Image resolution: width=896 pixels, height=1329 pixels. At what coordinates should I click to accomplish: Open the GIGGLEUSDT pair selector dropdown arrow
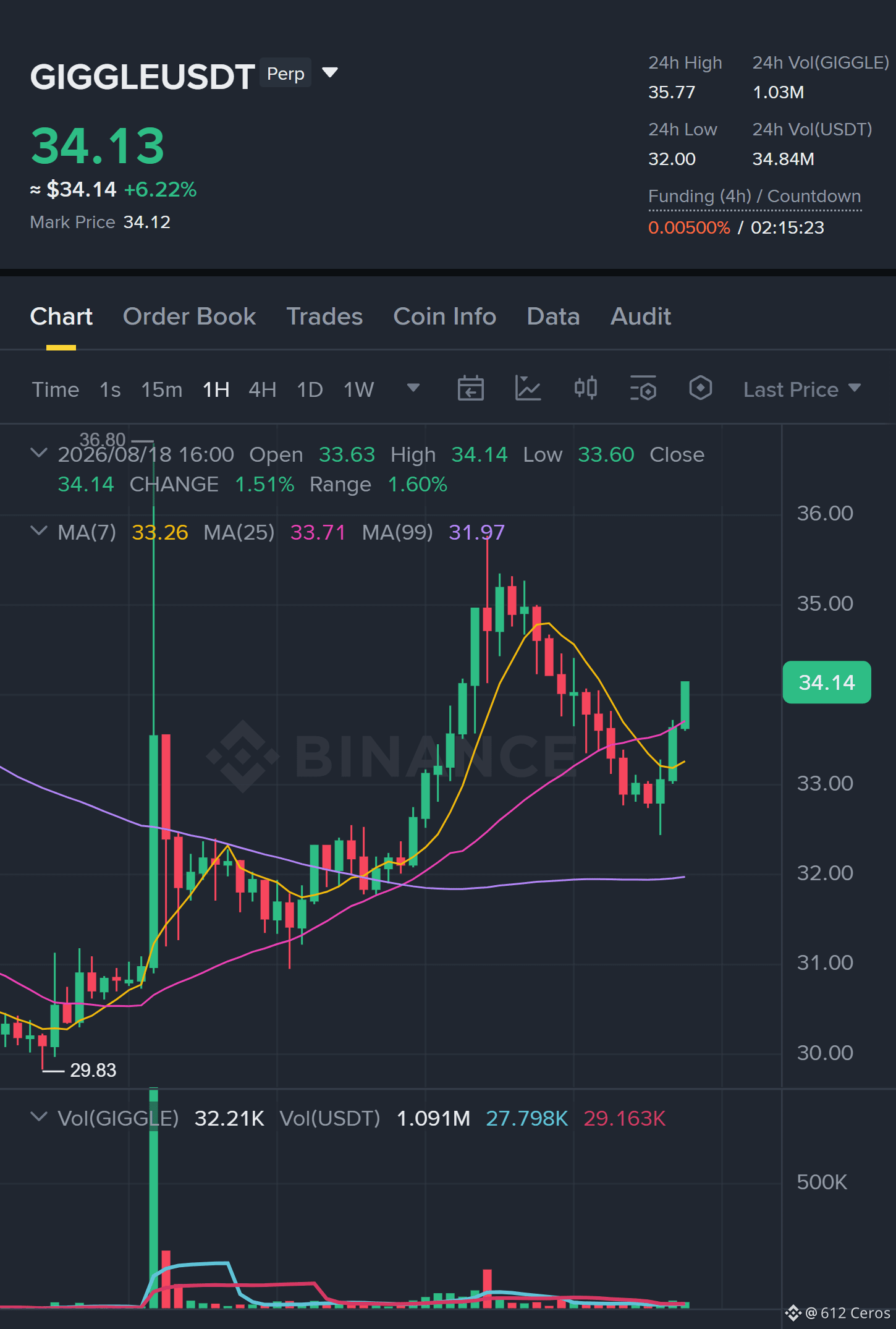pyautogui.click(x=330, y=73)
